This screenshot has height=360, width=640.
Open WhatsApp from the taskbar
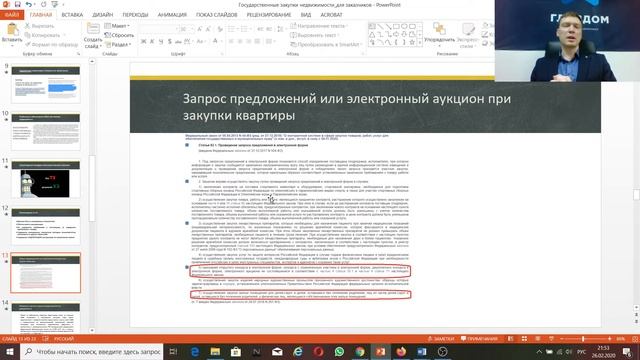(339, 352)
